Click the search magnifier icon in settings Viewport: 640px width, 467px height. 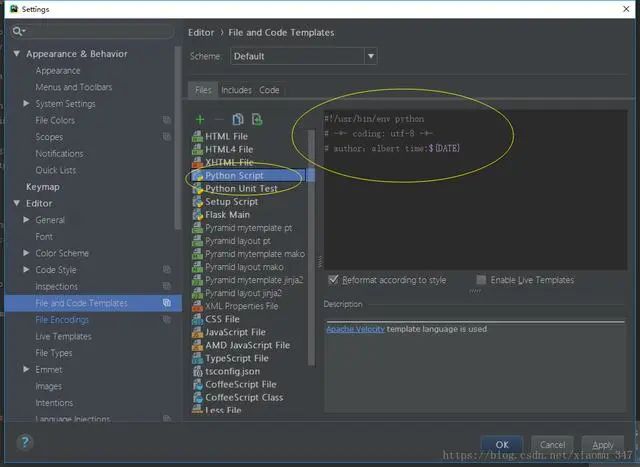tap(18, 31)
